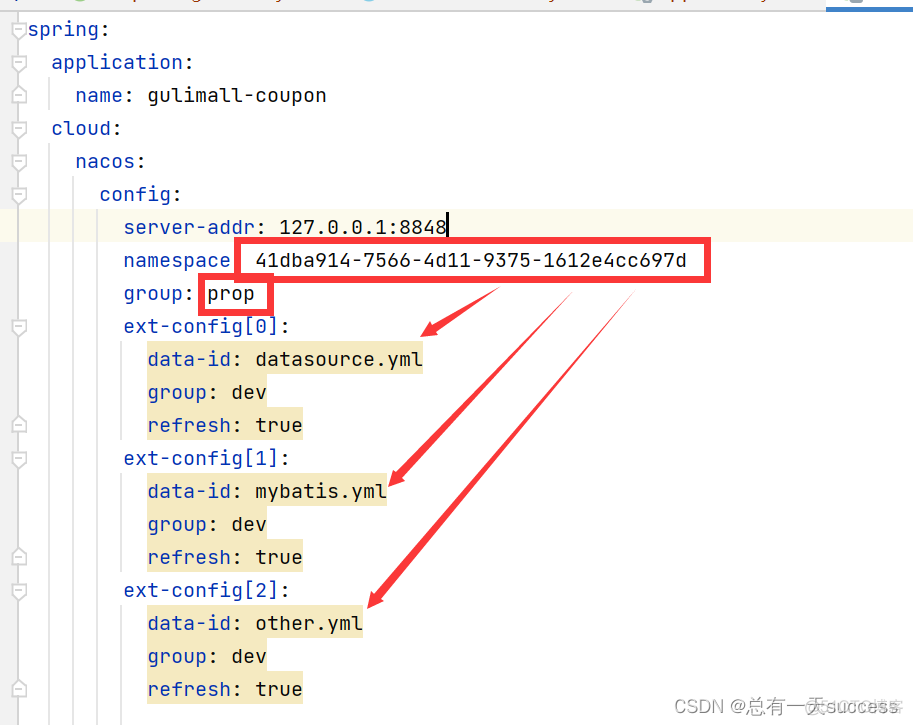Click the data-id key beside datasource.yml
Screen dimensions: 913x725
pyautogui.click(x=189, y=359)
